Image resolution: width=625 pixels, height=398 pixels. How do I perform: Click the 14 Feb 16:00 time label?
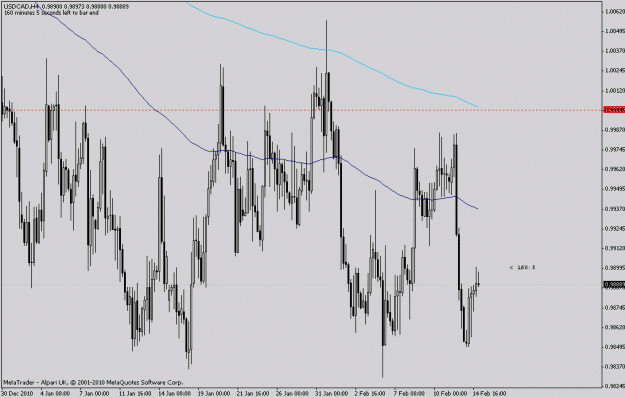pyautogui.click(x=489, y=394)
